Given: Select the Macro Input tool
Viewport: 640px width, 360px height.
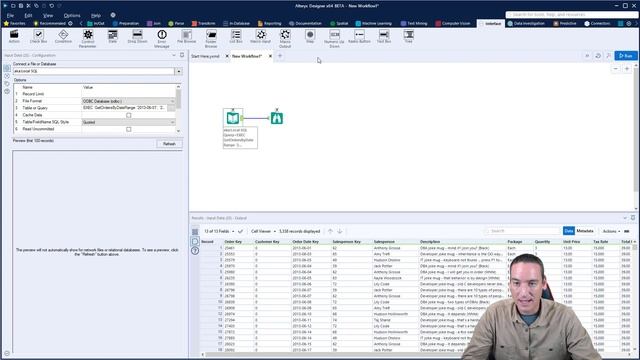Looking at the screenshot, I should 260,37.
